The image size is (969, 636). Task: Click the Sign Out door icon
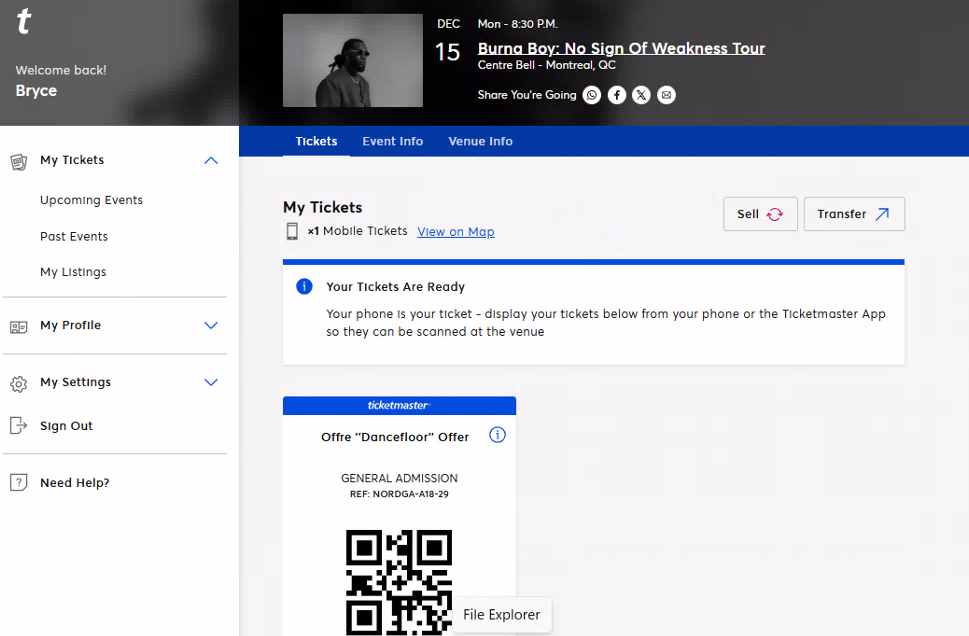(x=19, y=425)
